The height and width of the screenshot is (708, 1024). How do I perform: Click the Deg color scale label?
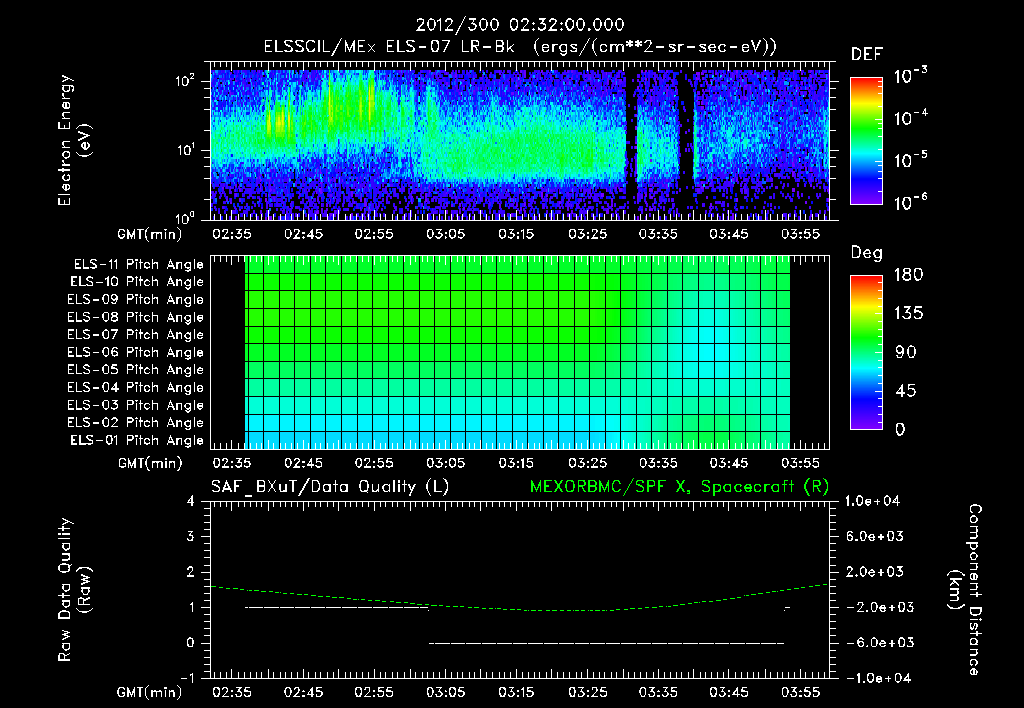[x=867, y=253]
